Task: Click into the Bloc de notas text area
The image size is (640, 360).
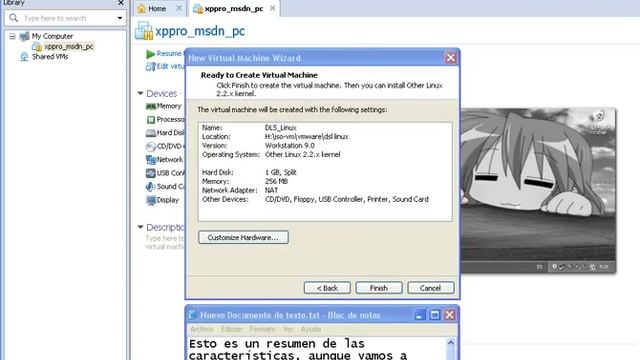Action: (317, 349)
